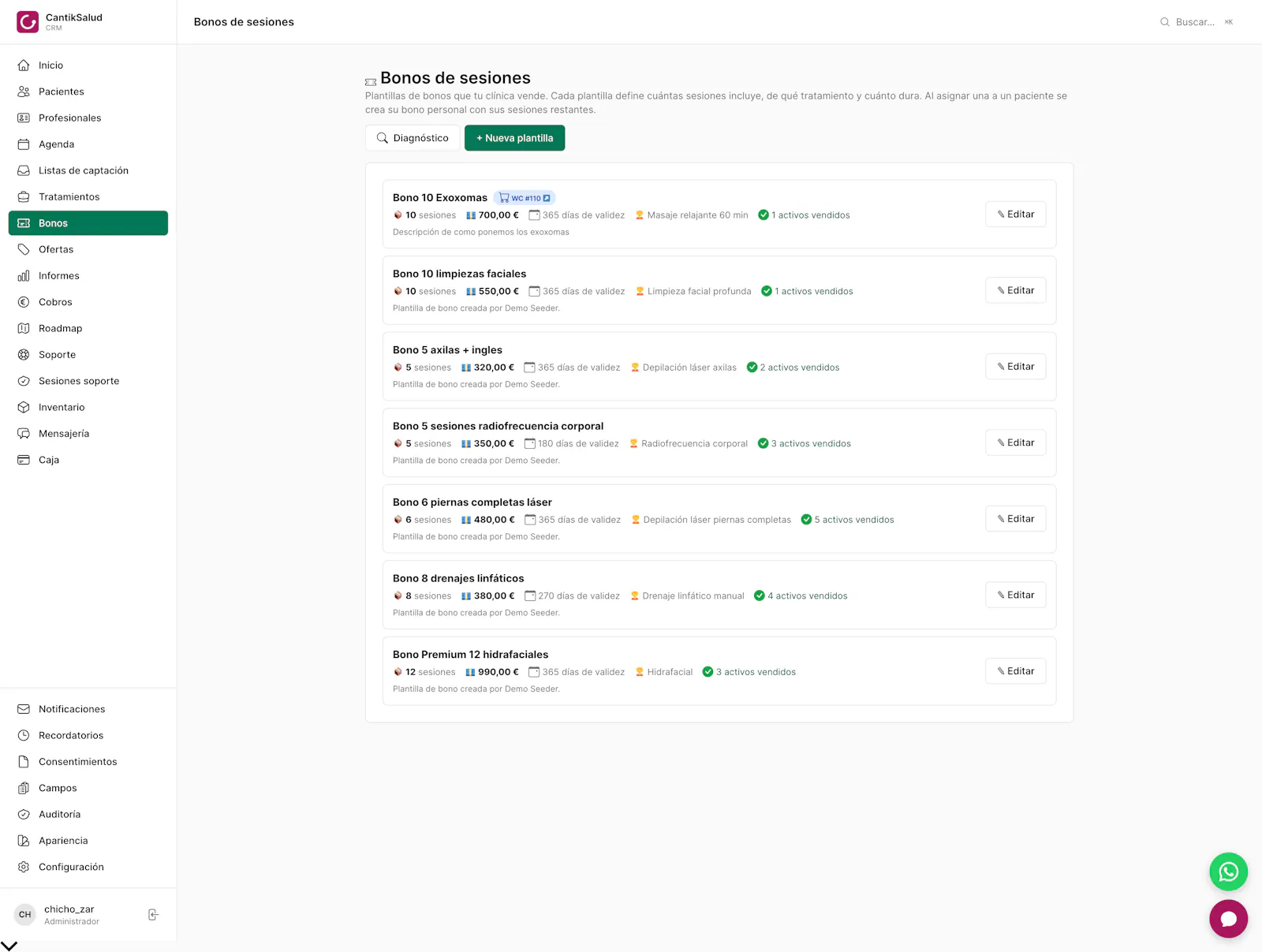Image resolution: width=1262 pixels, height=952 pixels.
Task: Open the Agenda calendar
Action: coord(88,144)
